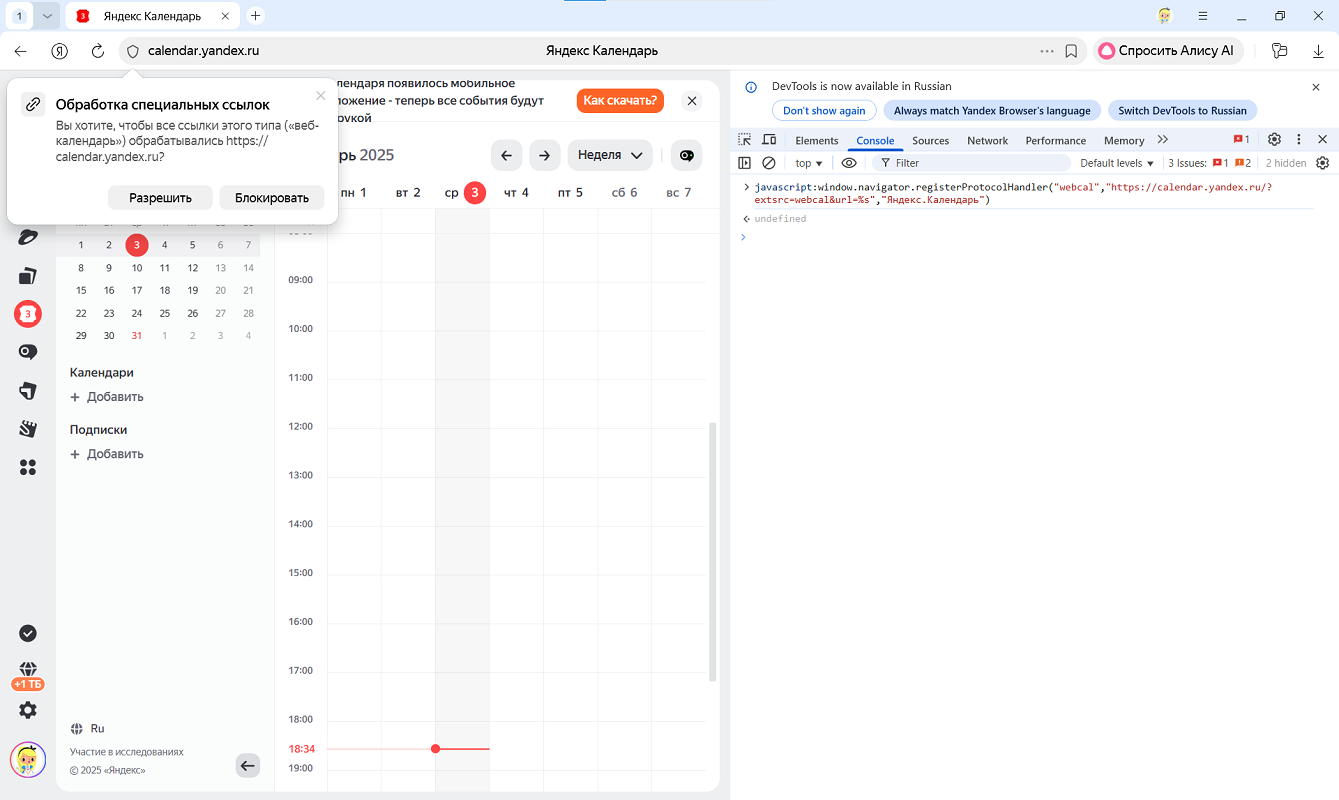This screenshot has width=1339, height=800.
Task: Expand the Default levels log dropdown
Action: (1116, 163)
